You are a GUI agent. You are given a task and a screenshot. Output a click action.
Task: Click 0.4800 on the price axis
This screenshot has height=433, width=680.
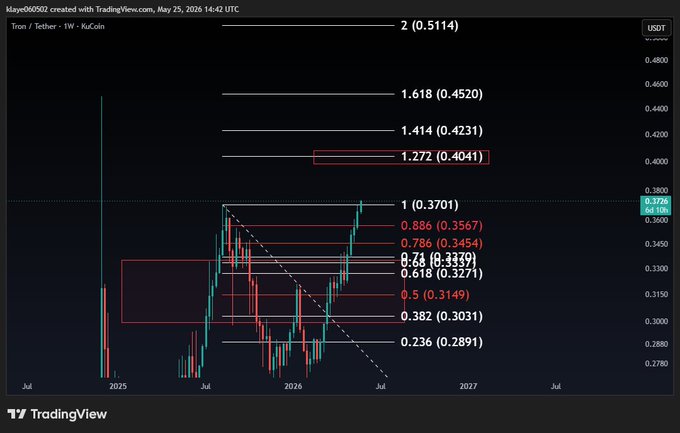pos(656,60)
